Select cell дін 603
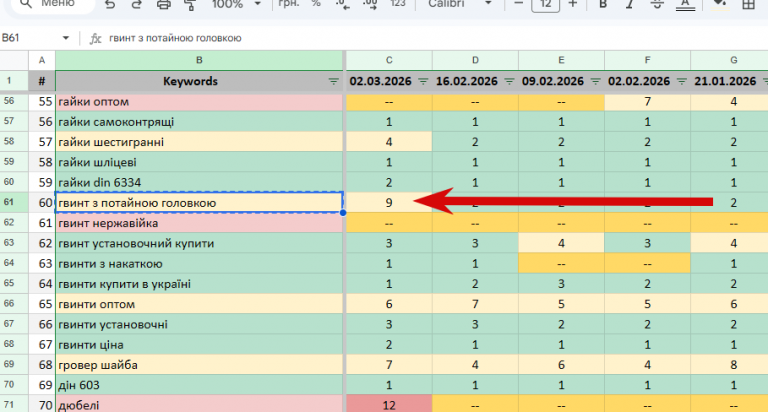The image size is (768, 412). pos(199,385)
